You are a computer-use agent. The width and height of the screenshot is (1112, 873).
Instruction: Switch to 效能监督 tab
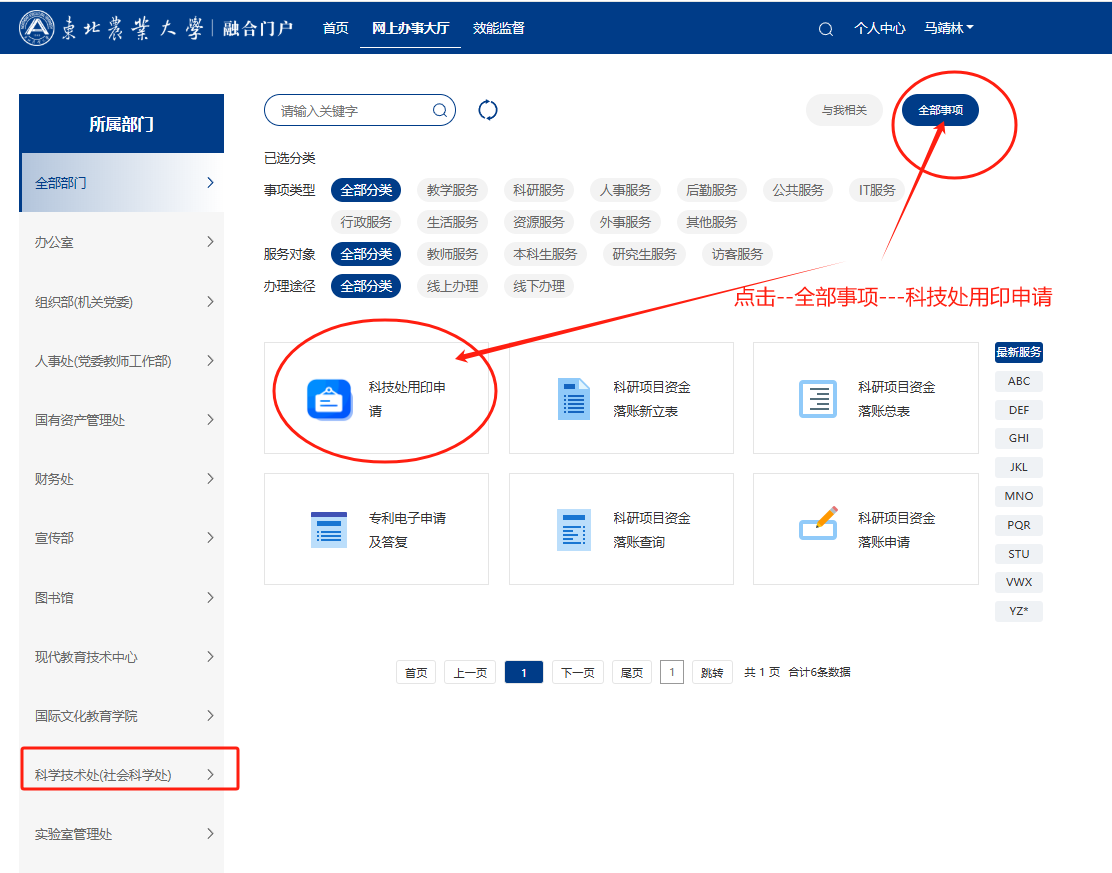point(498,28)
